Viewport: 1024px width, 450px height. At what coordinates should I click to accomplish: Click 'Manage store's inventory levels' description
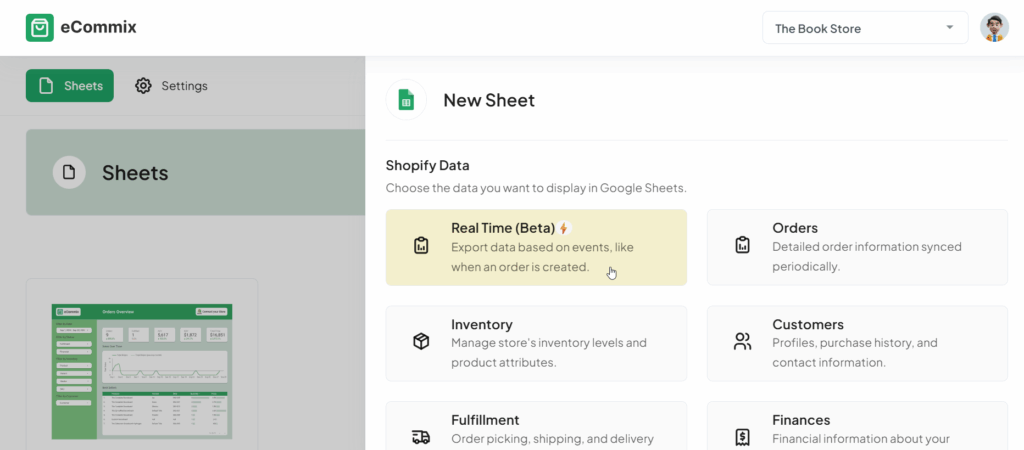(x=549, y=353)
